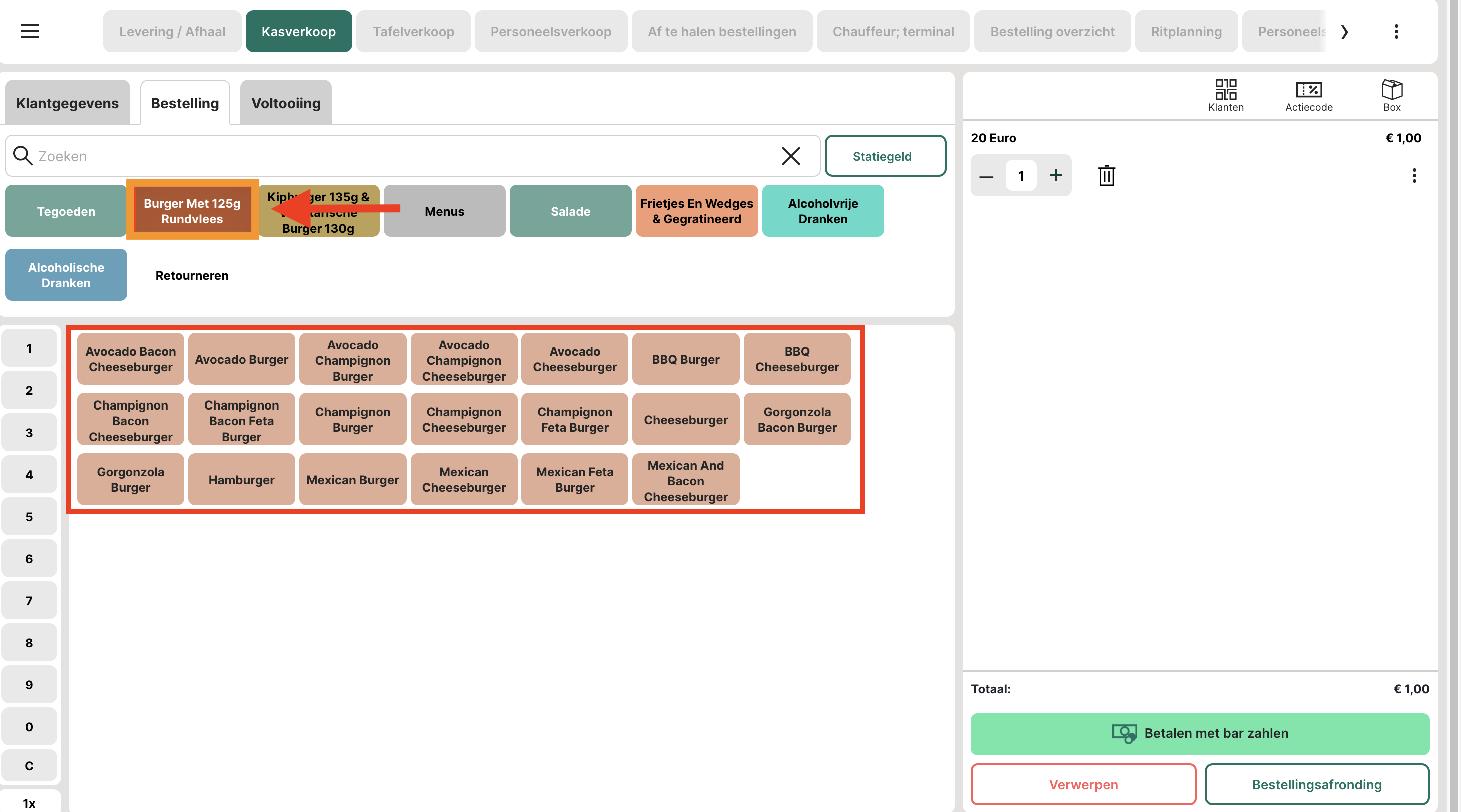Screen dimensions: 1461x812
Task: Delete the 20 Euro item with trash icon
Action: 1106,176
